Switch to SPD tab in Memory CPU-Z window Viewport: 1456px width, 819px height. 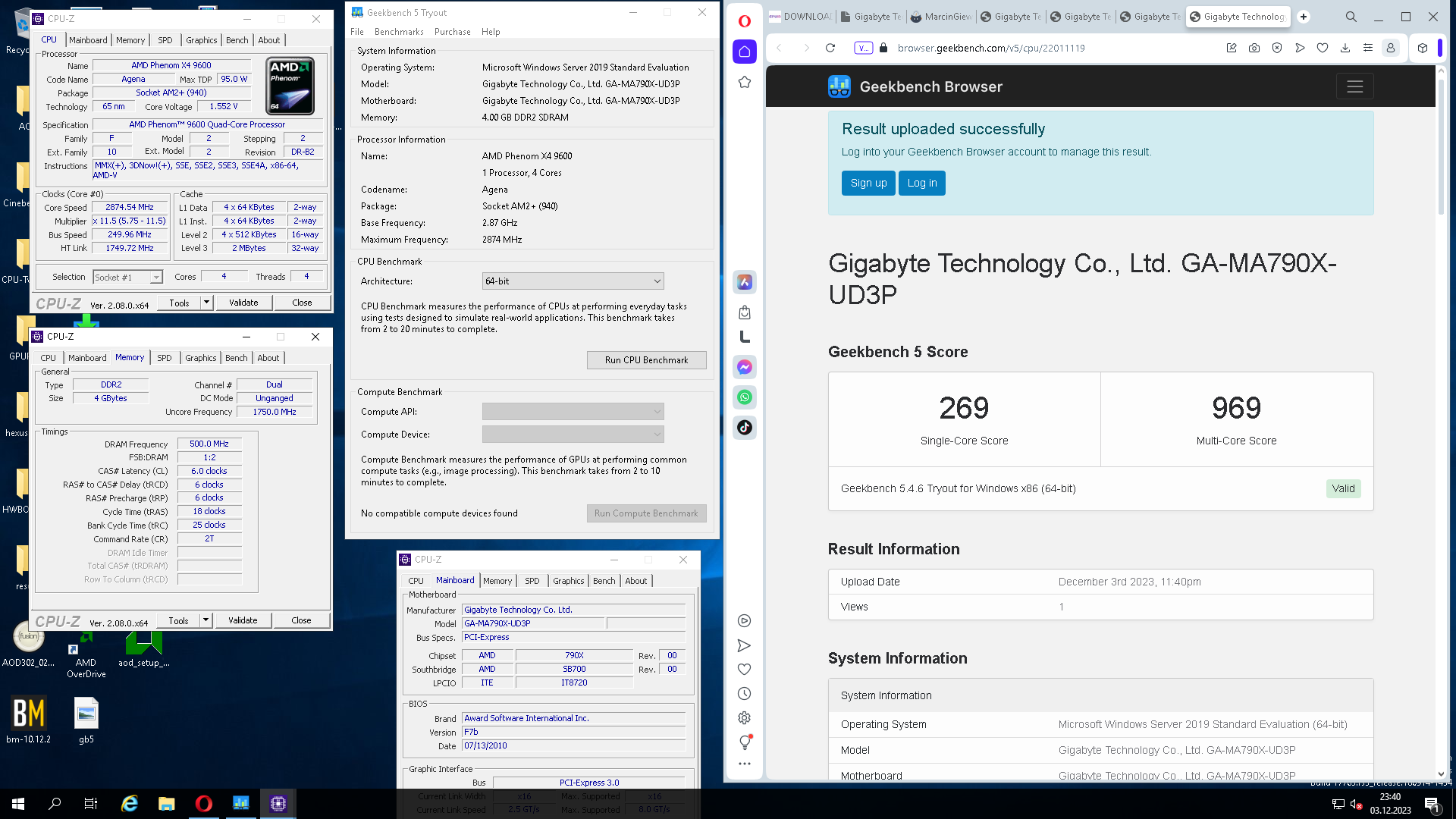coord(165,358)
